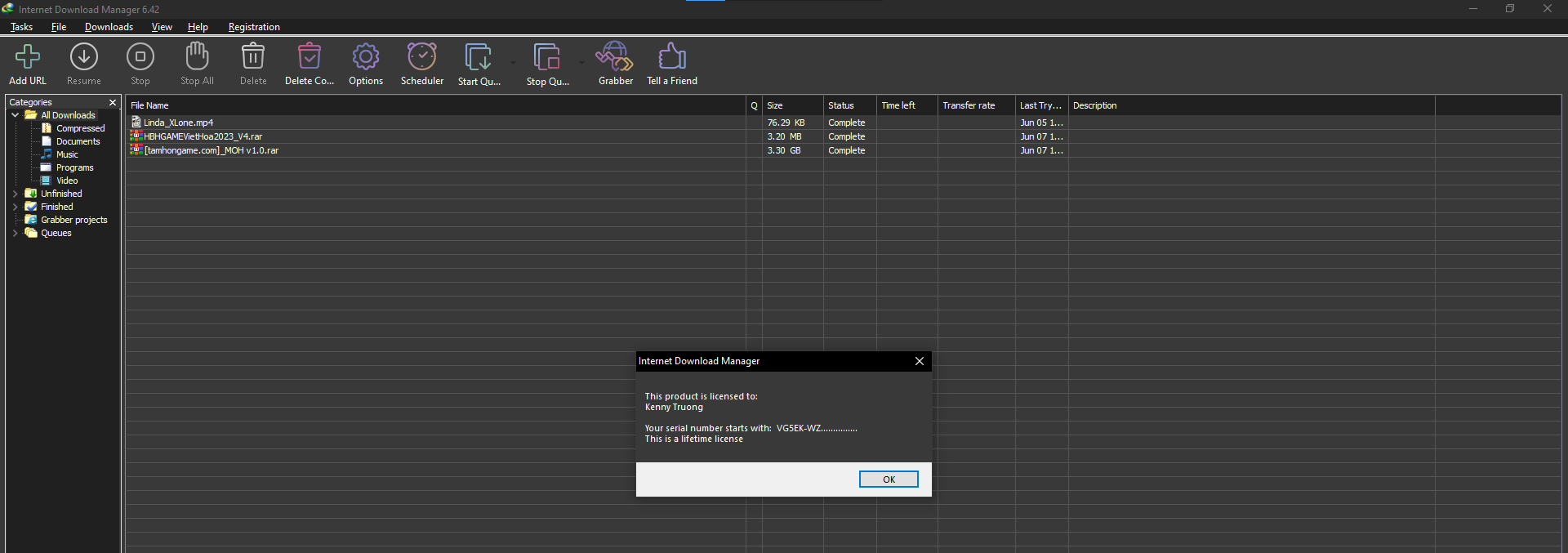This screenshot has width=1568, height=553.
Task: Click the Delete trash icon
Action: [253, 56]
